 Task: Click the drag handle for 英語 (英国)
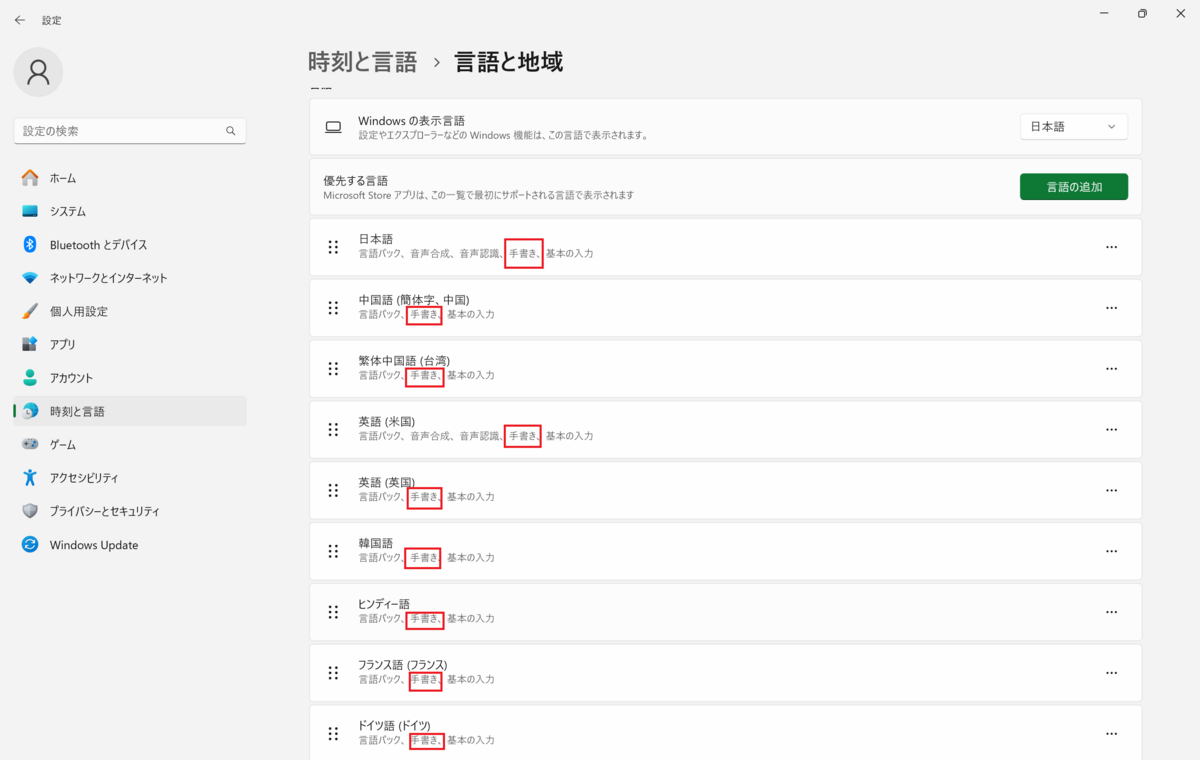(x=333, y=490)
